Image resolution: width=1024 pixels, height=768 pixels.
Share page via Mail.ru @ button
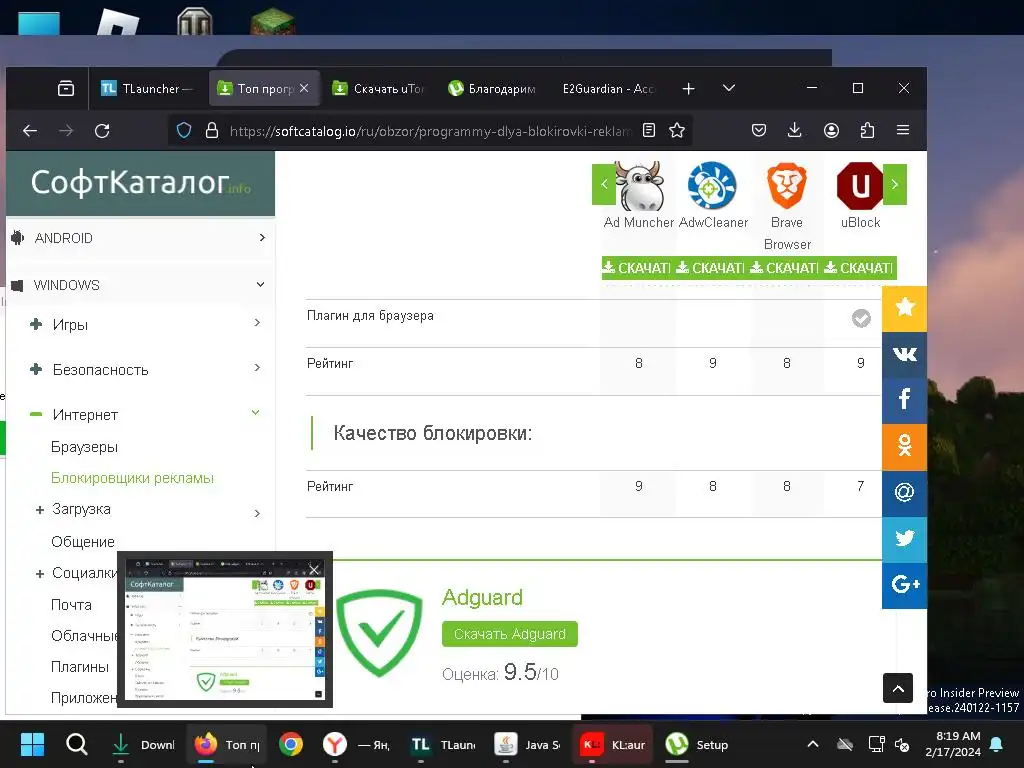pyautogui.click(x=904, y=493)
